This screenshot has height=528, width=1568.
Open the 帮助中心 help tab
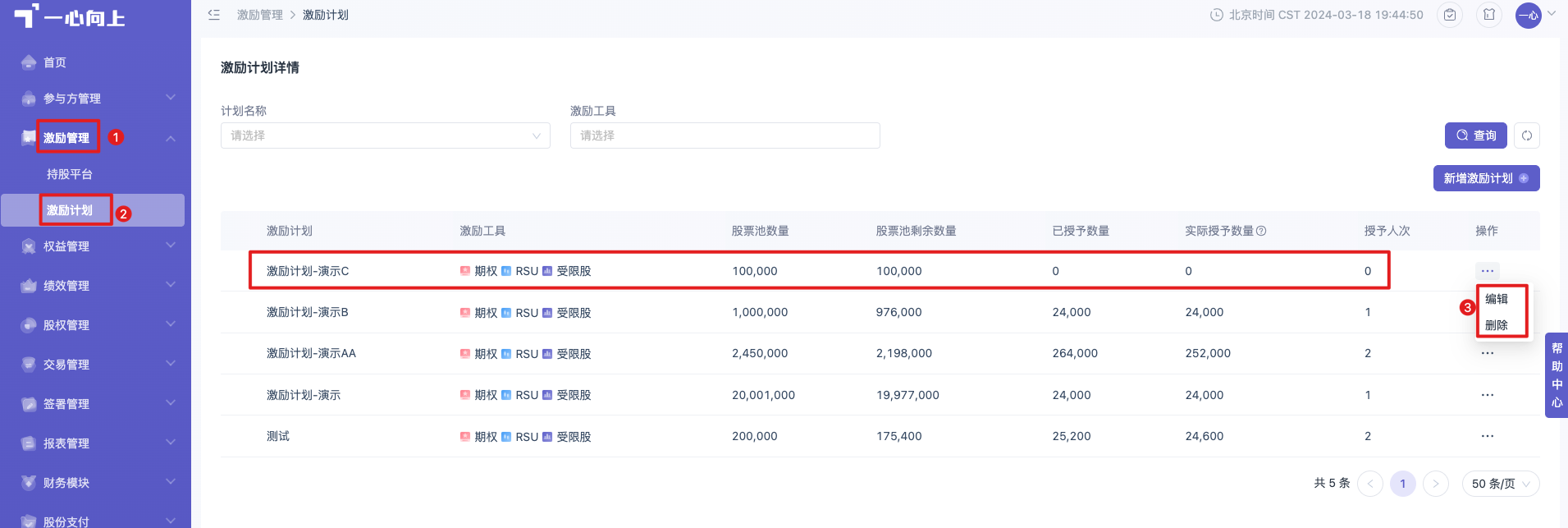(x=1557, y=375)
